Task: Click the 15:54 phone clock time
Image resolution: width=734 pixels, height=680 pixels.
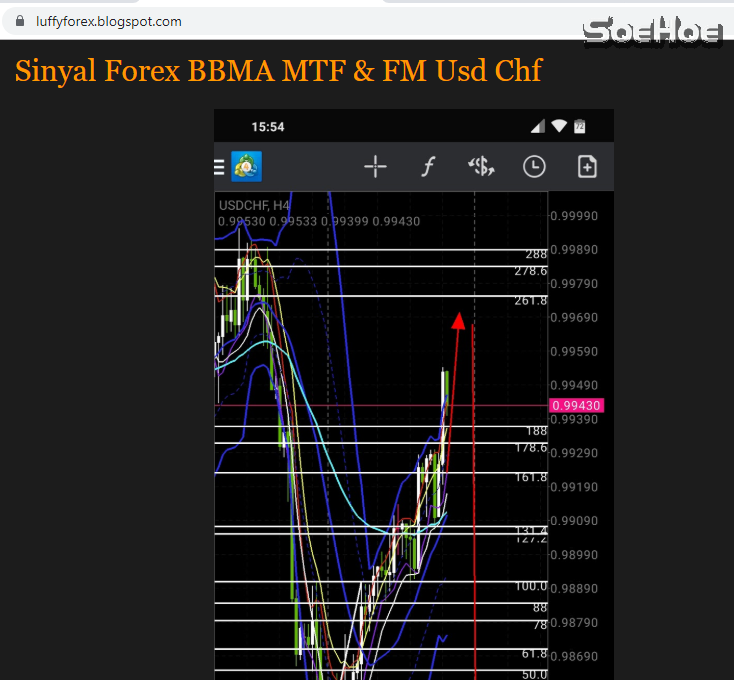Action: pos(268,127)
